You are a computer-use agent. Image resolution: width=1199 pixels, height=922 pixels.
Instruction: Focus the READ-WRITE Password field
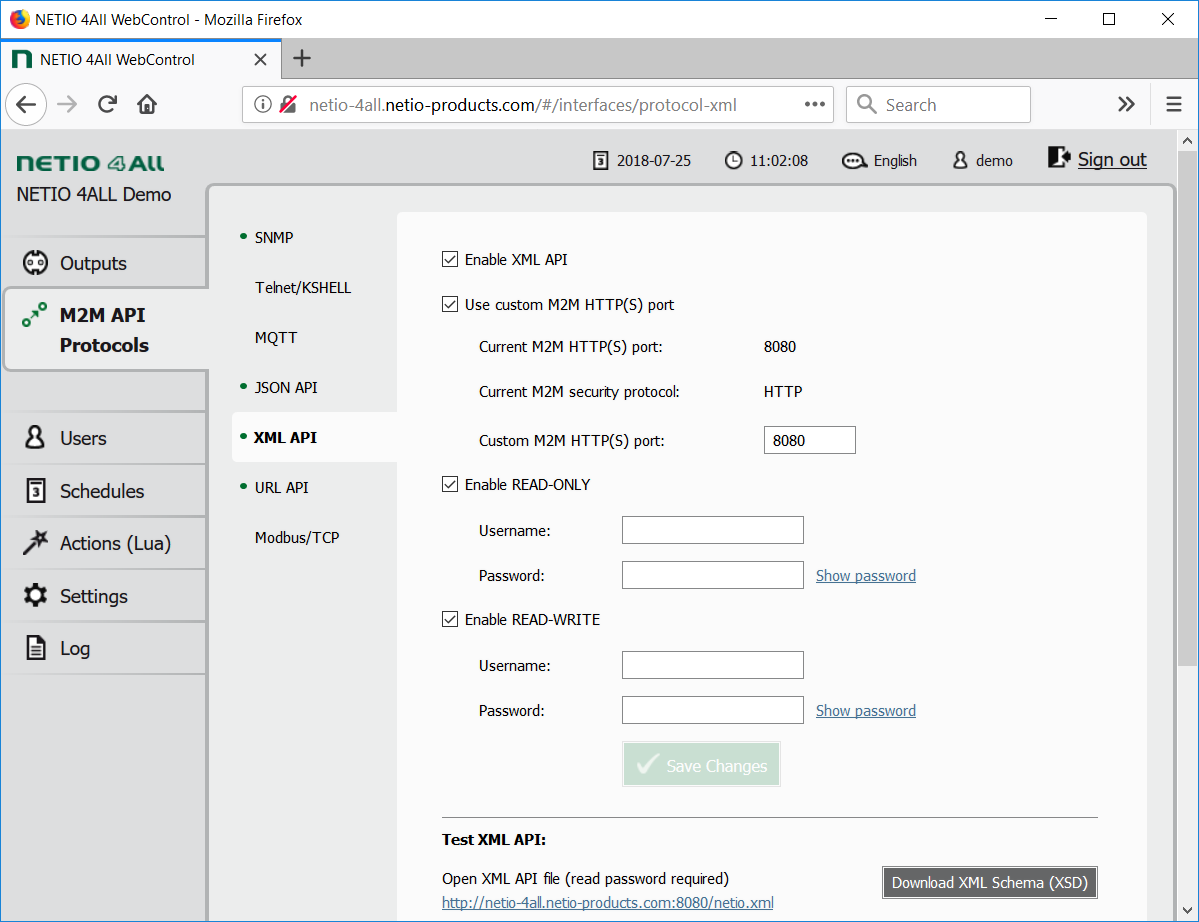[x=713, y=709]
